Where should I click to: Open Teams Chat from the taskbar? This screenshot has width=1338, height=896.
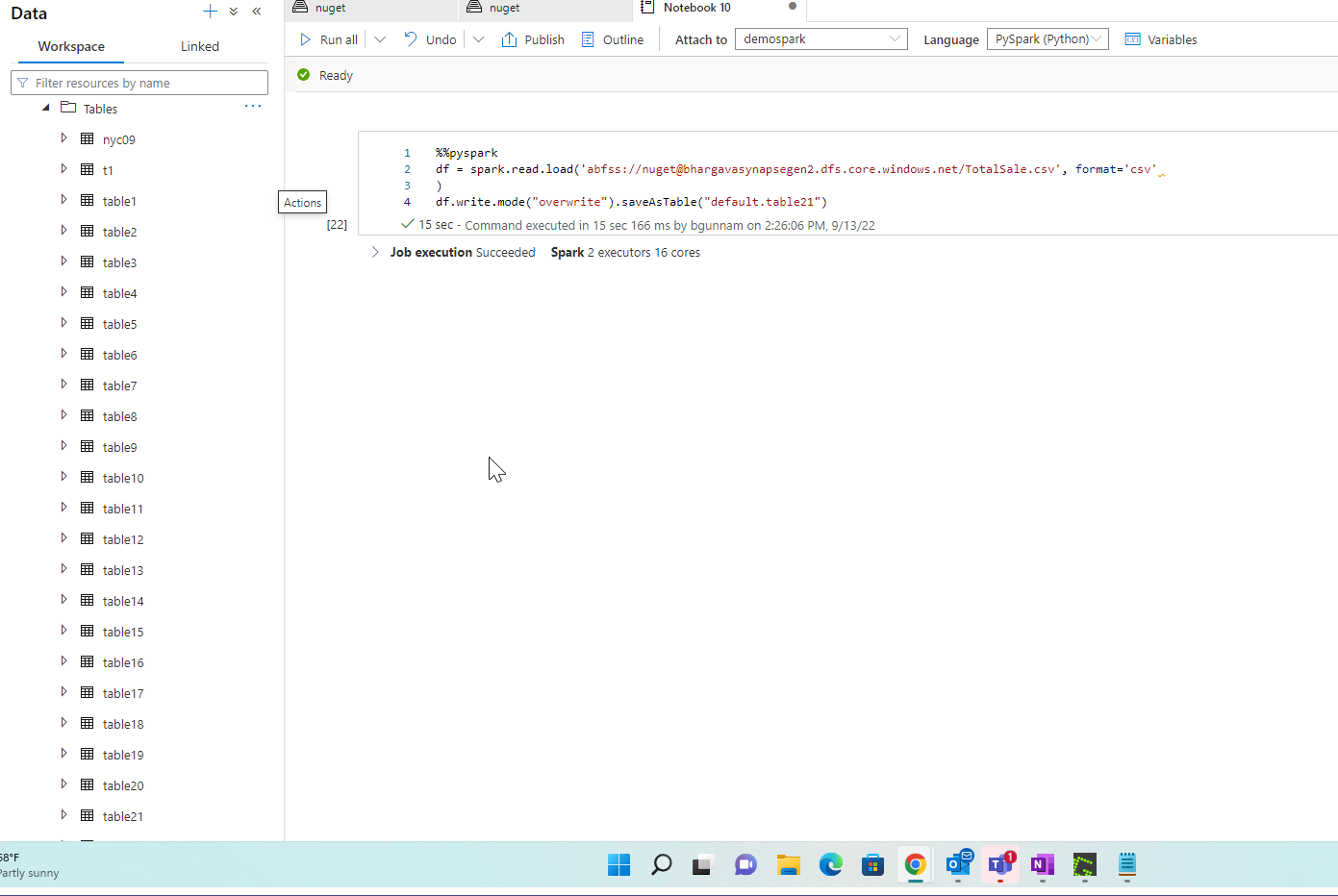click(745, 864)
